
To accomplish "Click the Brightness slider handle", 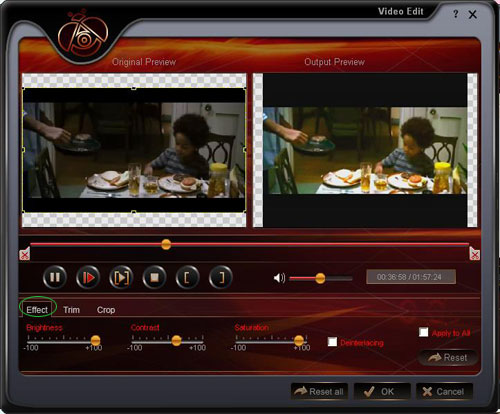I will tap(95, 341).
